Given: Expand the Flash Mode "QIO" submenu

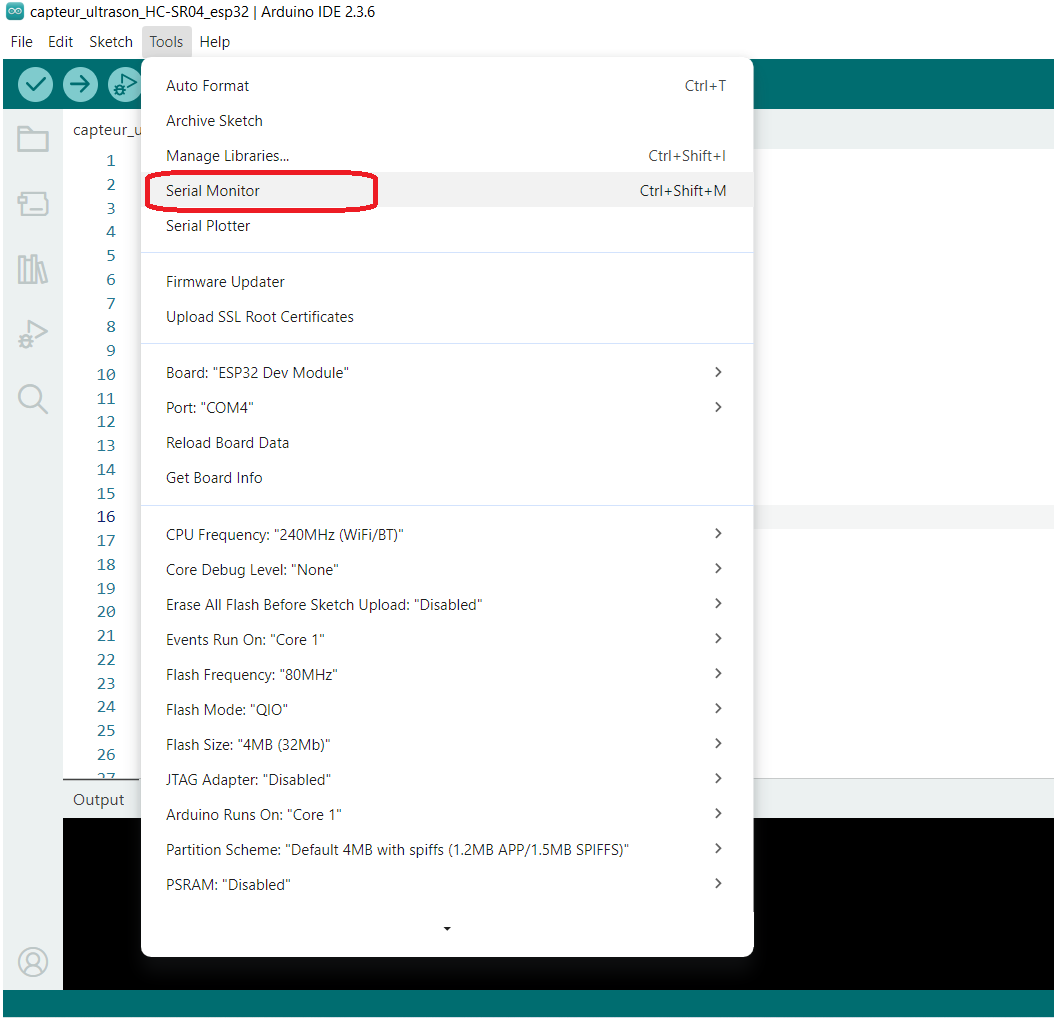Looking at the screenshot, I should 447,709.
